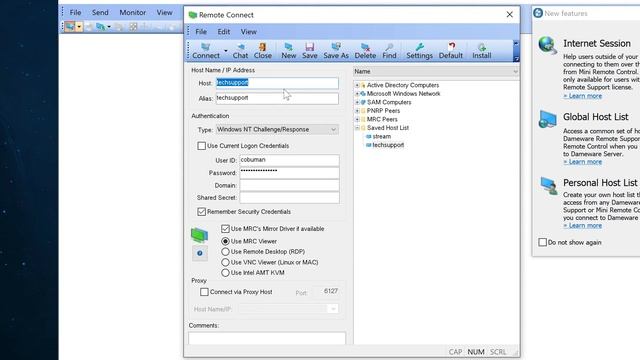Enable Connect via Proxy Host checkbox
Viewport: 640px width, 360px height.
point(204,292)
